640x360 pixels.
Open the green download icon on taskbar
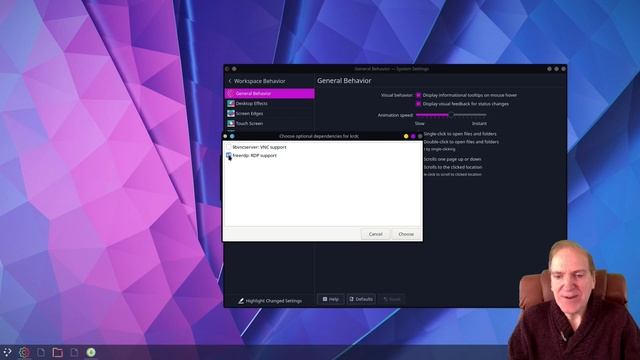[x=91, y=352]
